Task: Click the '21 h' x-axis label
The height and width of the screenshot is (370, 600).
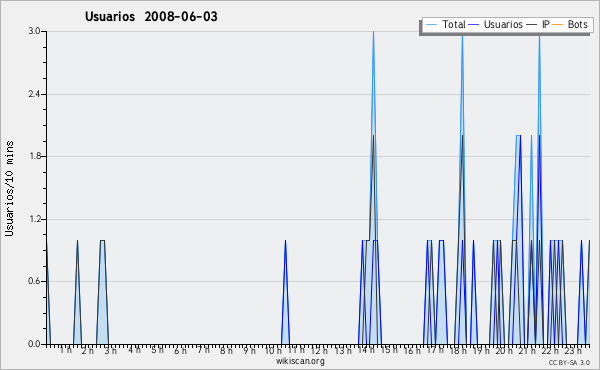Action: point(527,350)
